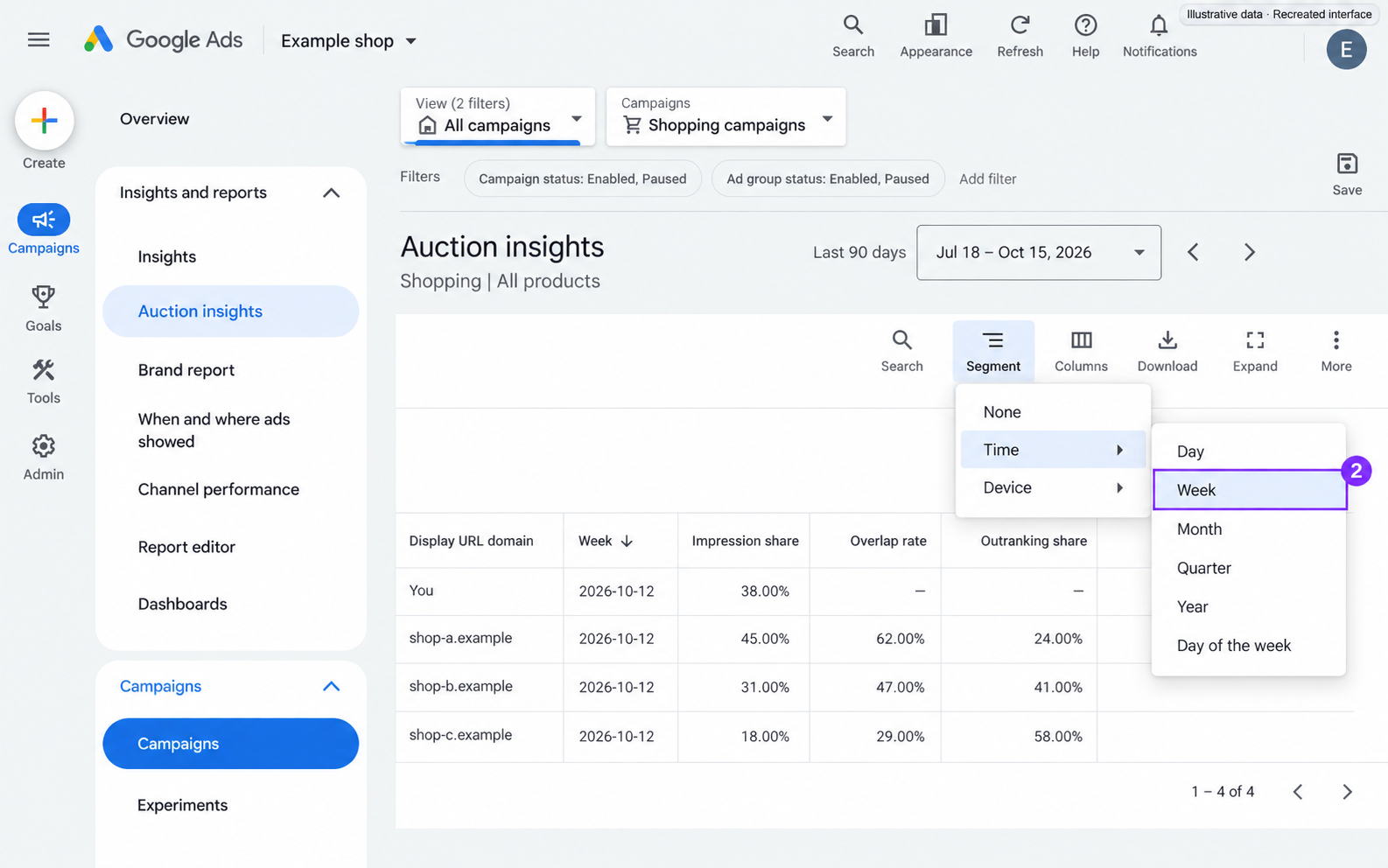Open the Shopping campaigns dropdown
1388x868 pixels.
click(726, 115)
